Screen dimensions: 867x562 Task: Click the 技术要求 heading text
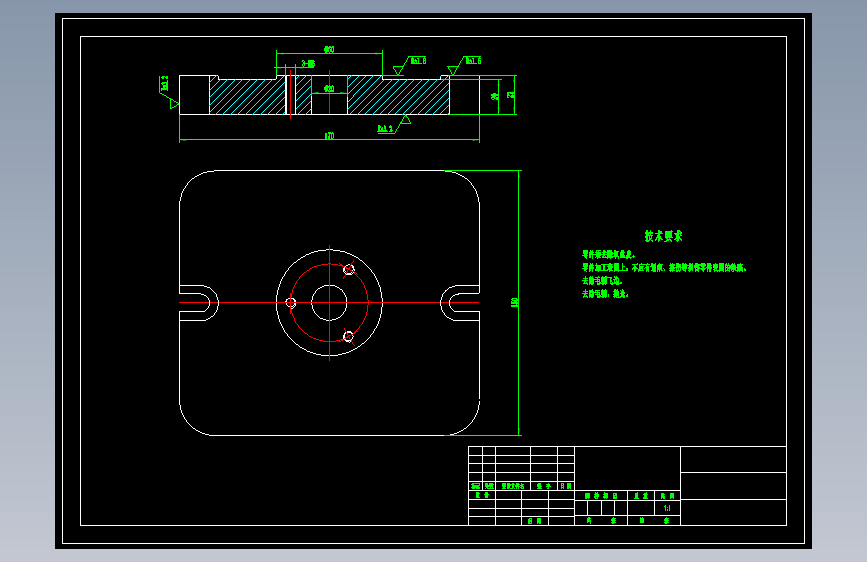tap(663, 236)
